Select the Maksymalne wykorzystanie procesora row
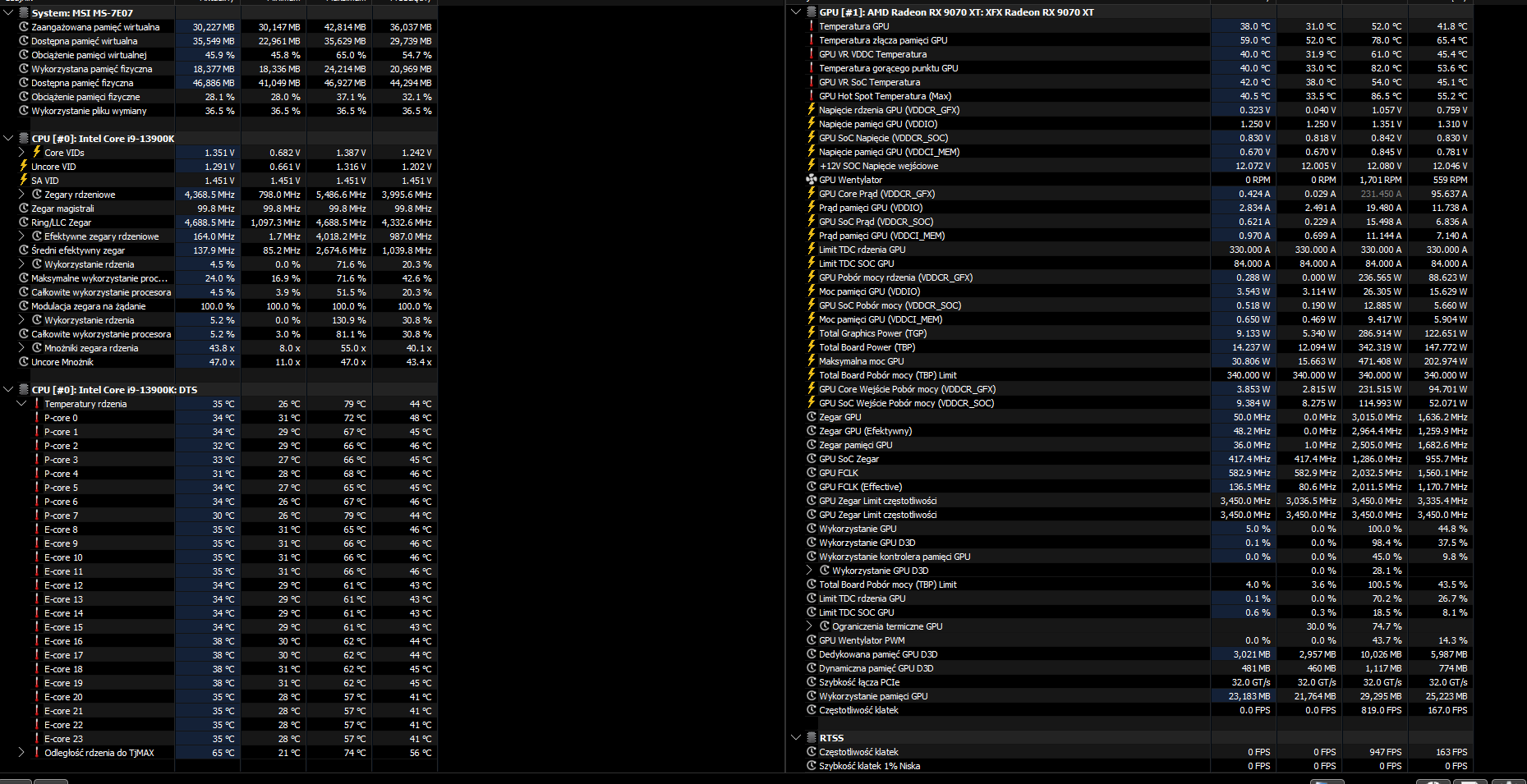The image size is (1527, 784). click(x=219, y=278)
